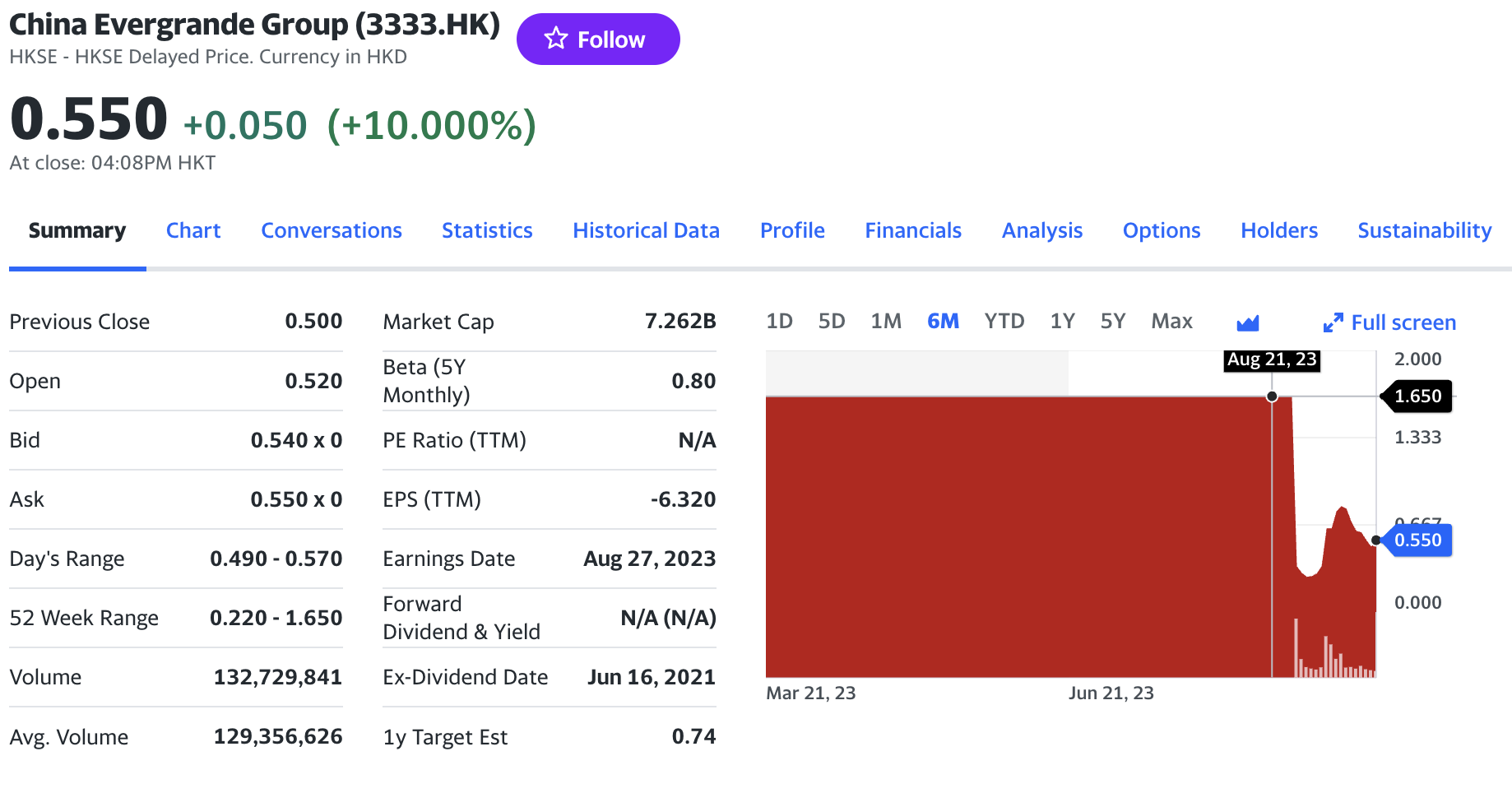Click the star Follow button

click(x=598, y=39)
